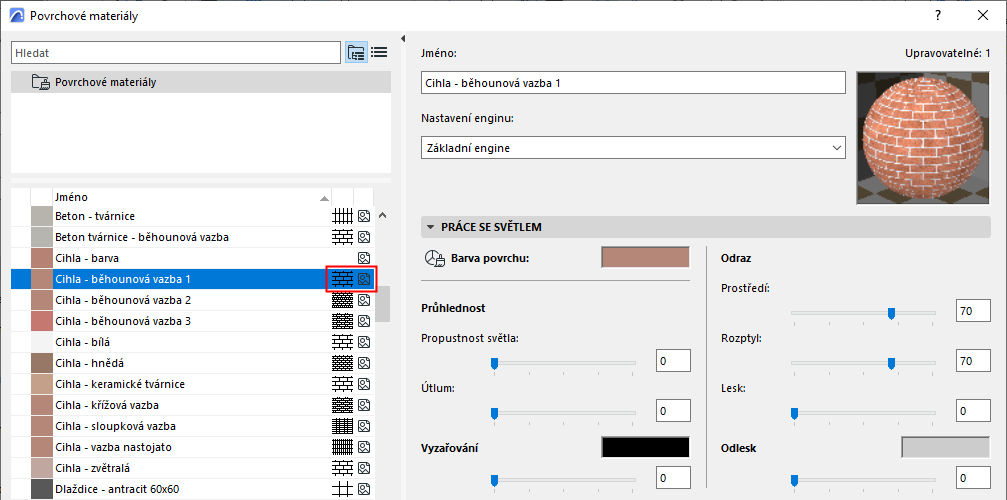Click texture icon of Cihla - vazba nastojato
This screenshot has width=1007, height=500.
(x=364, y=446)
